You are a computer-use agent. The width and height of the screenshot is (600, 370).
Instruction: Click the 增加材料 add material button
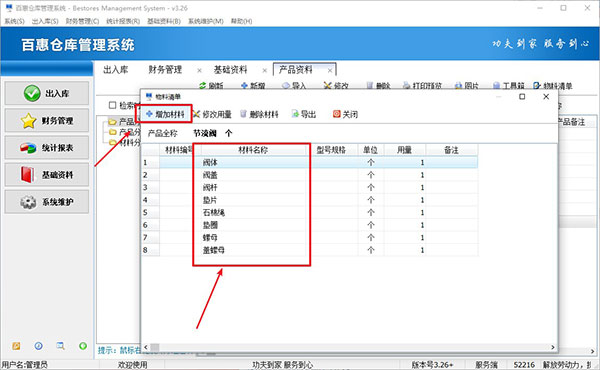pos(165,114)
